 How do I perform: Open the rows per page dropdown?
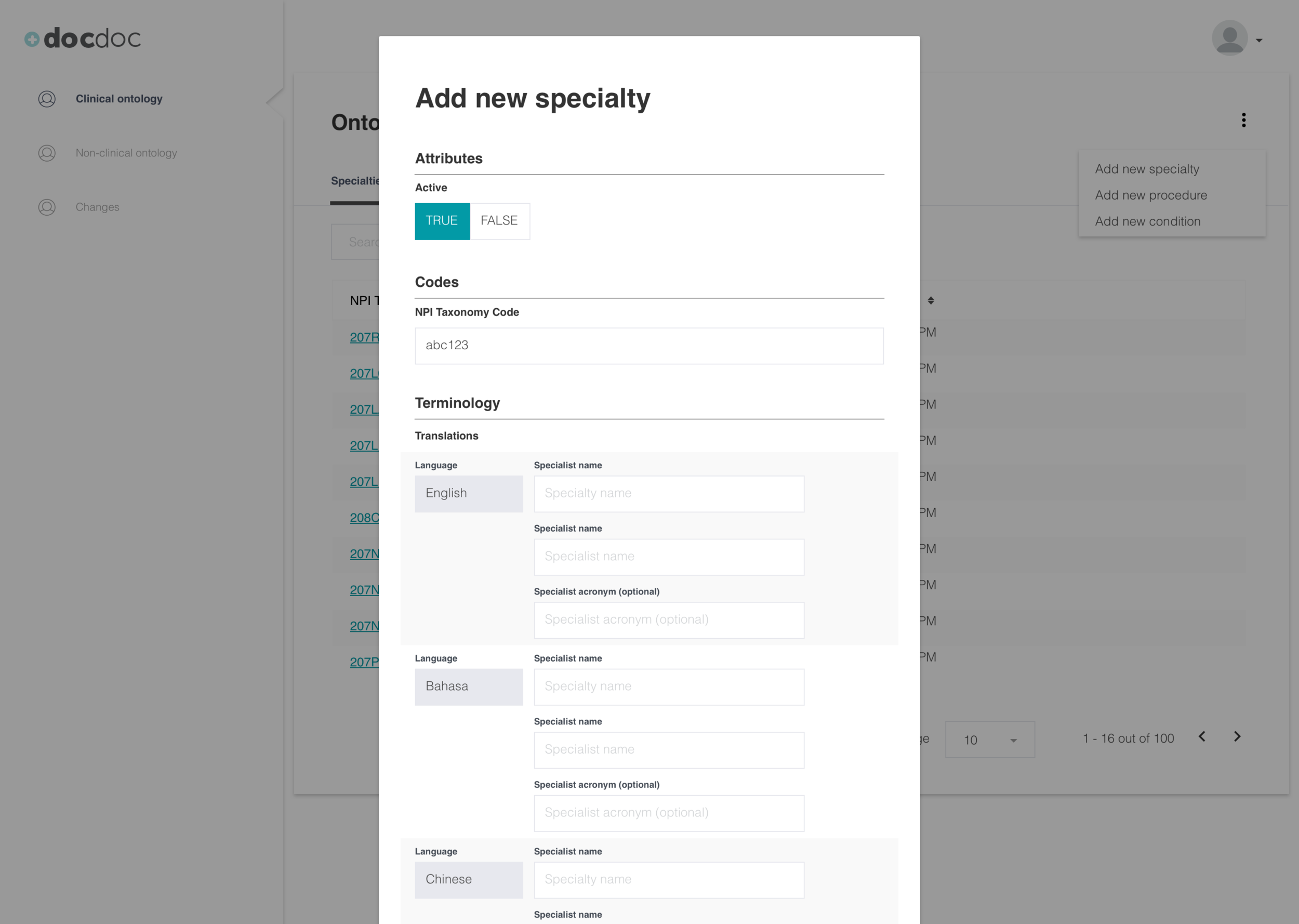[x=990, y=740]
